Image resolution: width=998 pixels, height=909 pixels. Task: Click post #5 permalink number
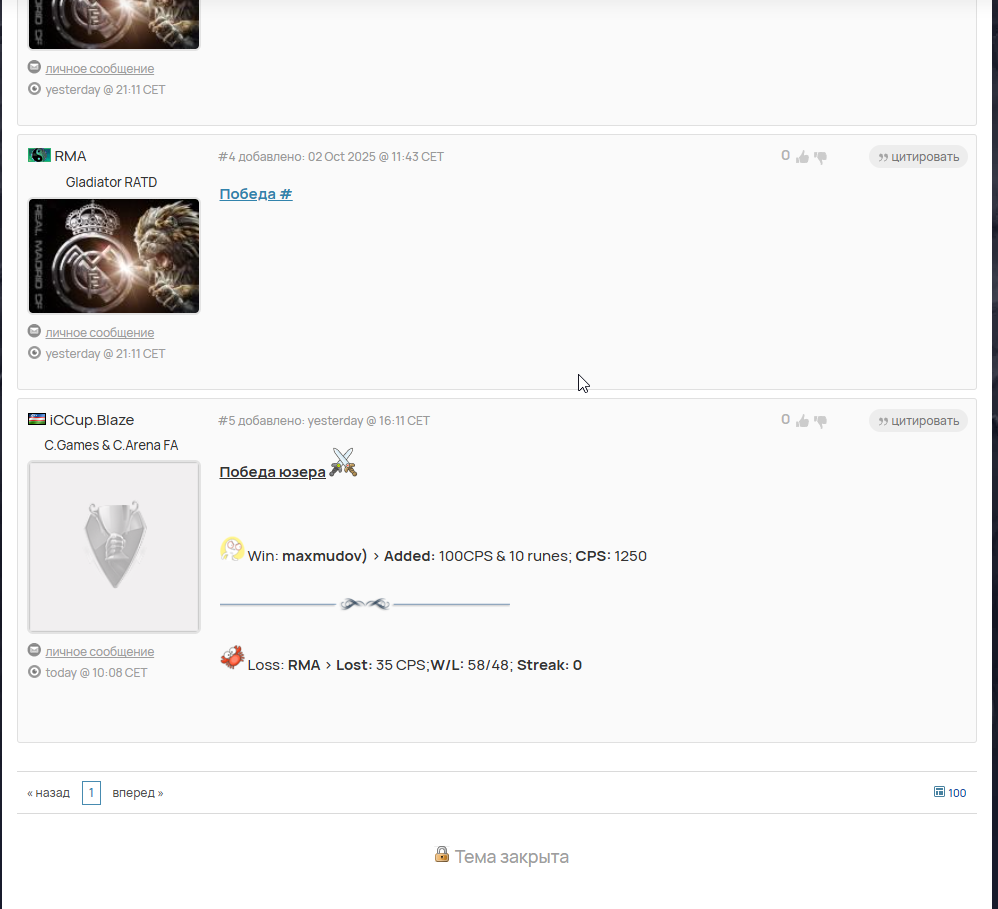coord(227,421)
